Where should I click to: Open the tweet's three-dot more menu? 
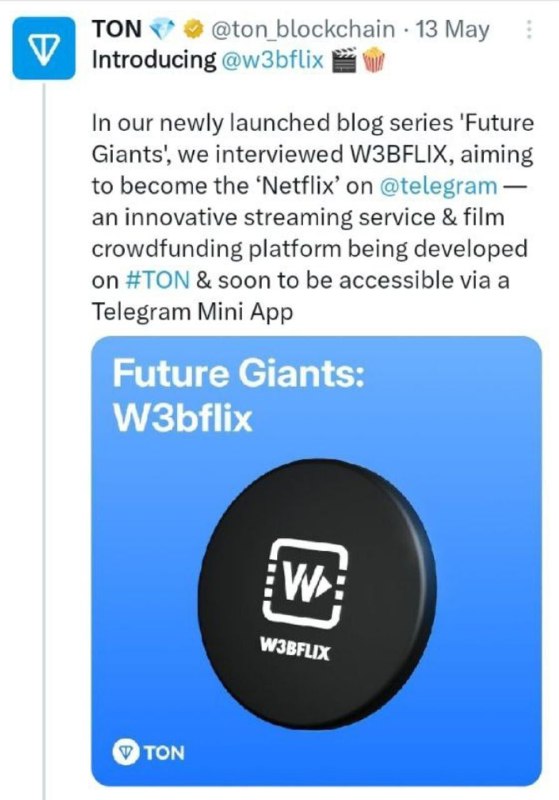pos(529,30)
